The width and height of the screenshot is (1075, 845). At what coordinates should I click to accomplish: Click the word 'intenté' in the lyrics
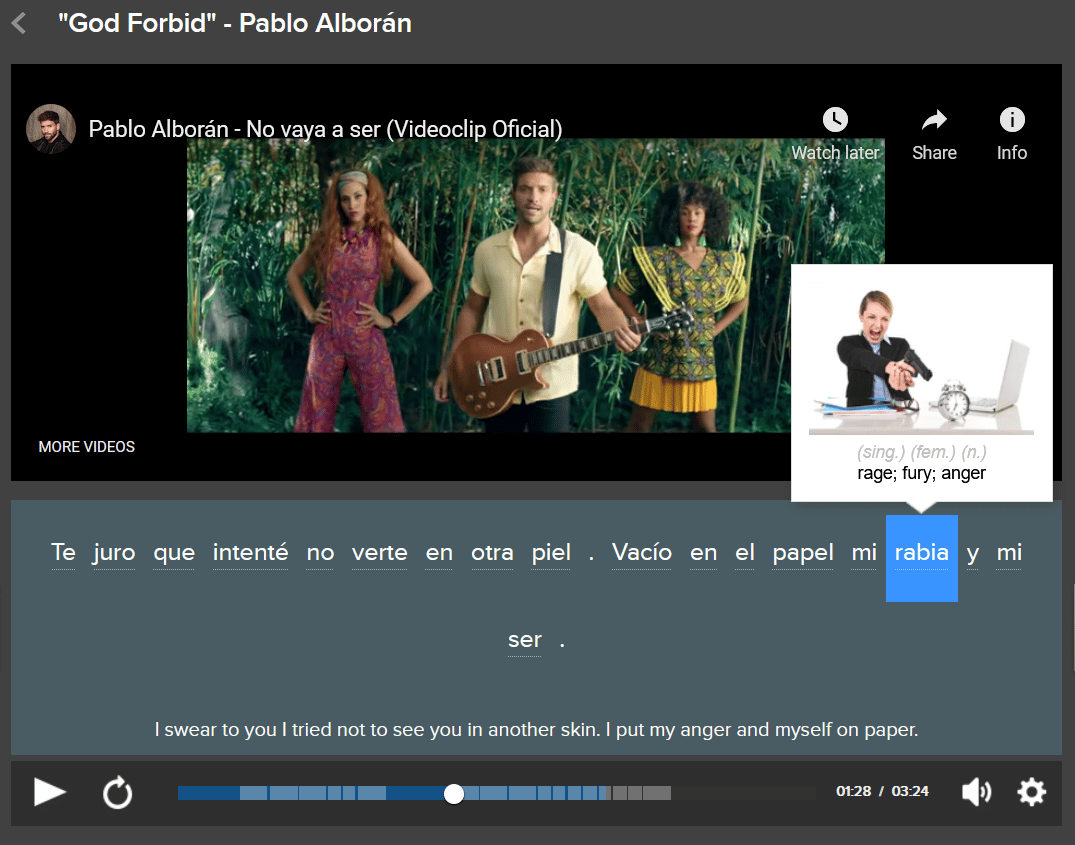[x=250, y=553]
